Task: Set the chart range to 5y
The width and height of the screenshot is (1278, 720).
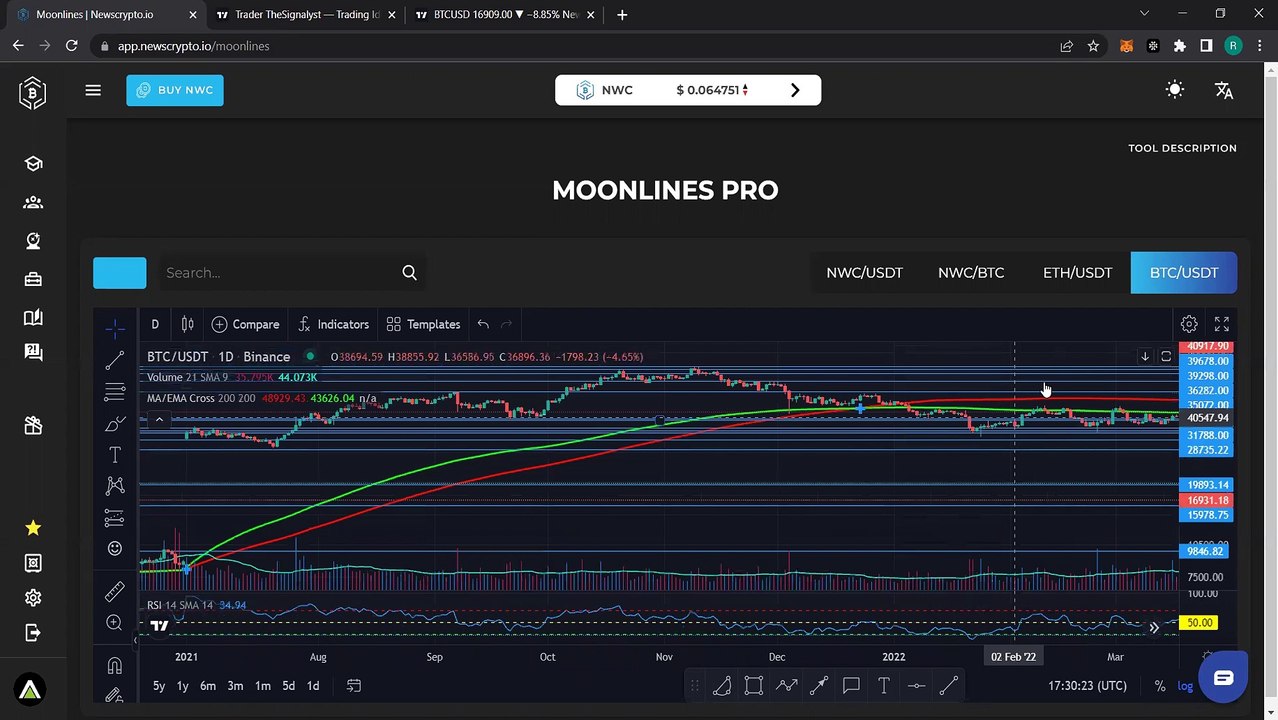Action: (159, 686)
